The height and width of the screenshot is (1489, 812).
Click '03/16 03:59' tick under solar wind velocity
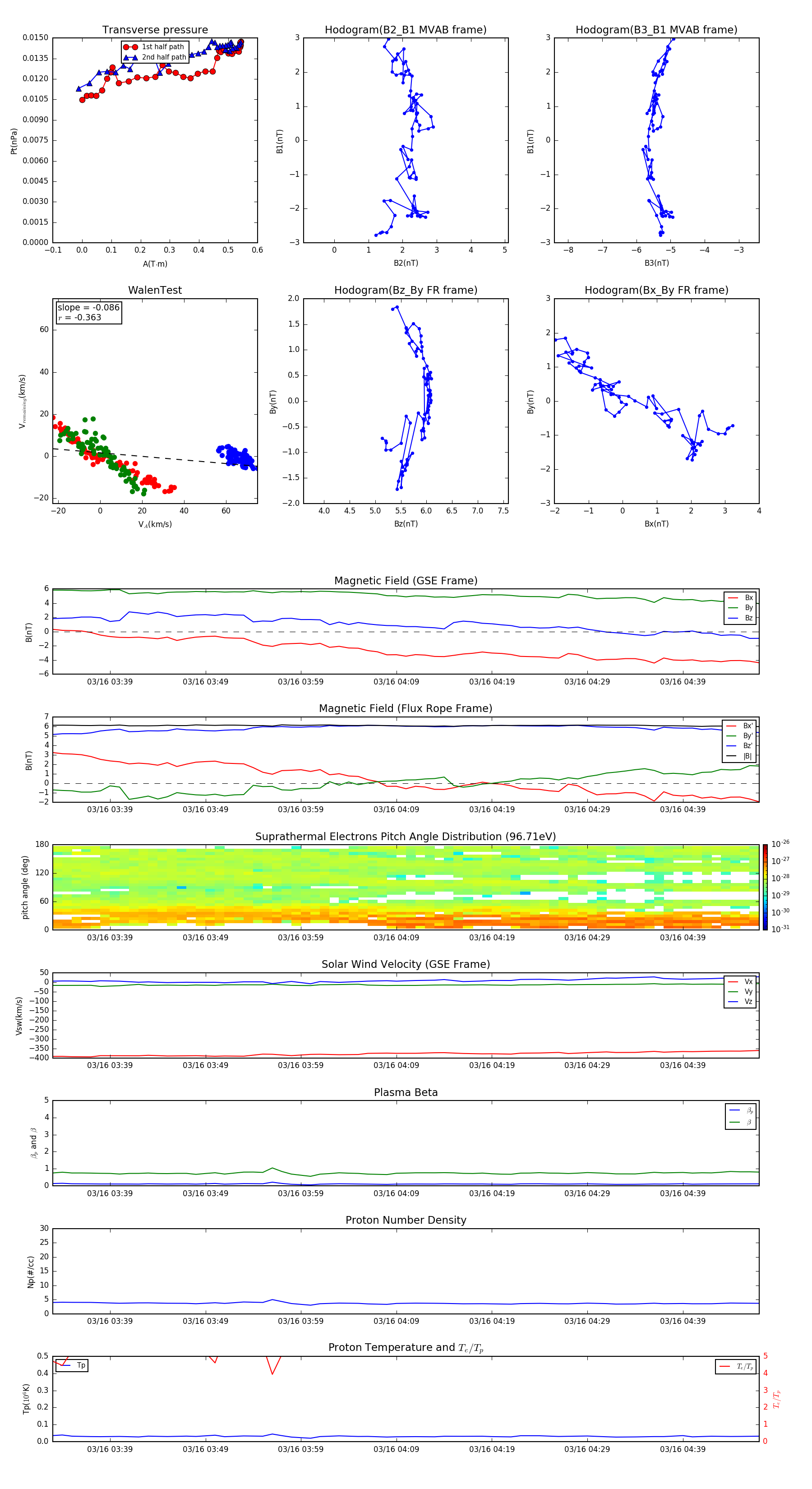click(300, 1065)
